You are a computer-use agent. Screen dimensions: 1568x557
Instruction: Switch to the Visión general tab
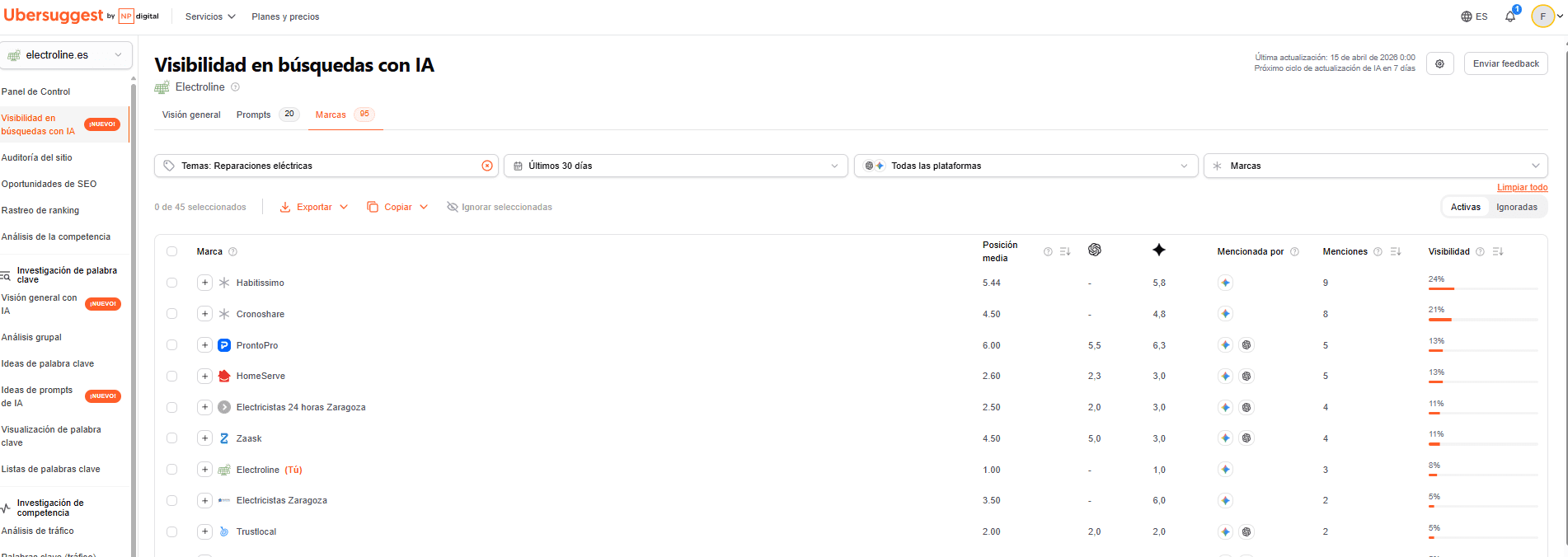click(191, 115)
